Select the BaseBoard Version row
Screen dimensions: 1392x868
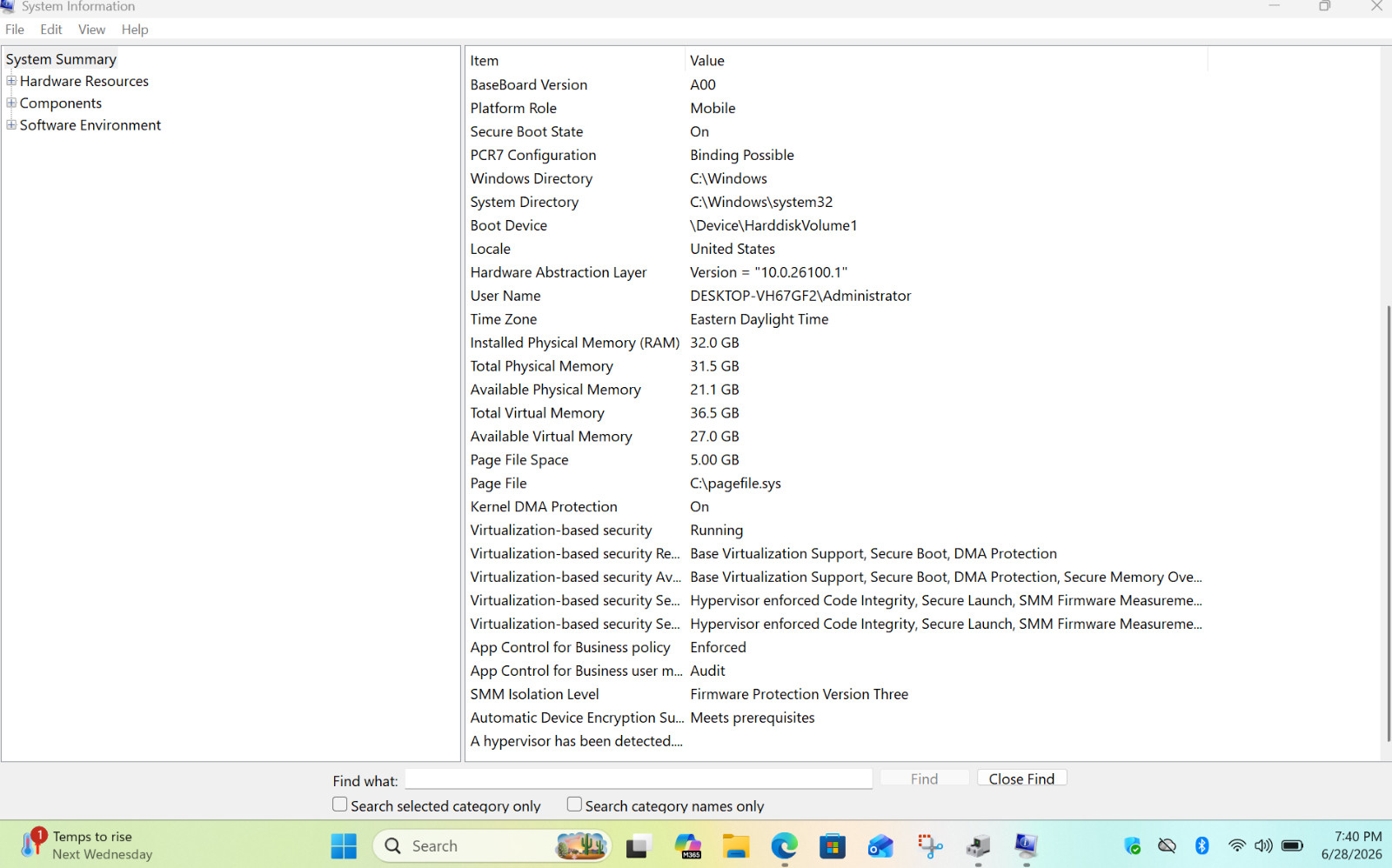(x=836, y=84)
